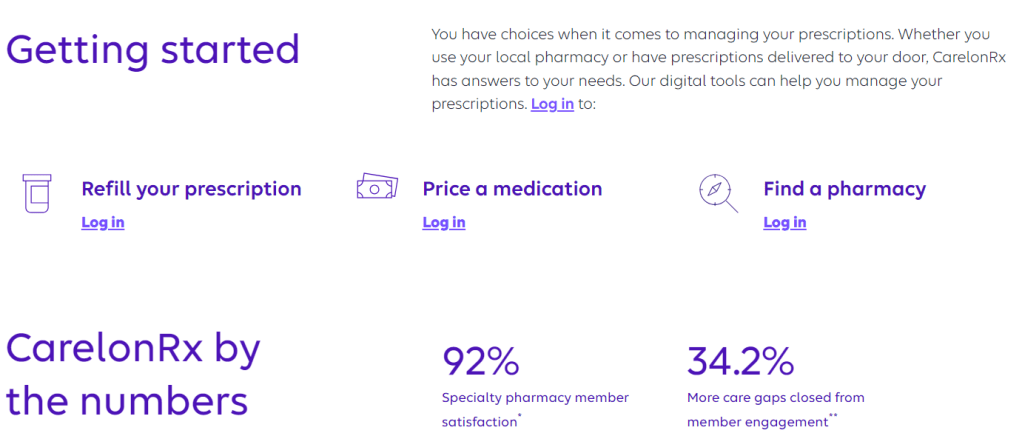Select the Refill your prescription heading
Screen dimensions: 1022x436
tap(191, 189)
